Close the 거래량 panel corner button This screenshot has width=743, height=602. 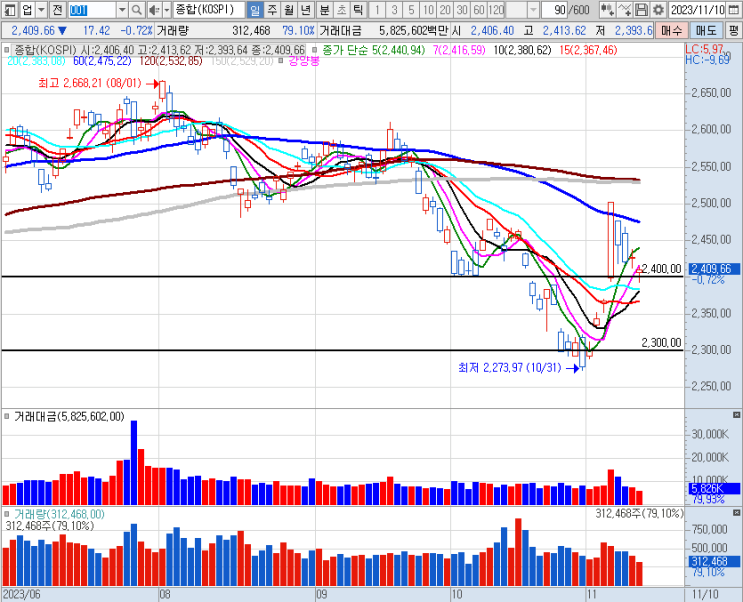pyautogui.click(x=736, y=512)
